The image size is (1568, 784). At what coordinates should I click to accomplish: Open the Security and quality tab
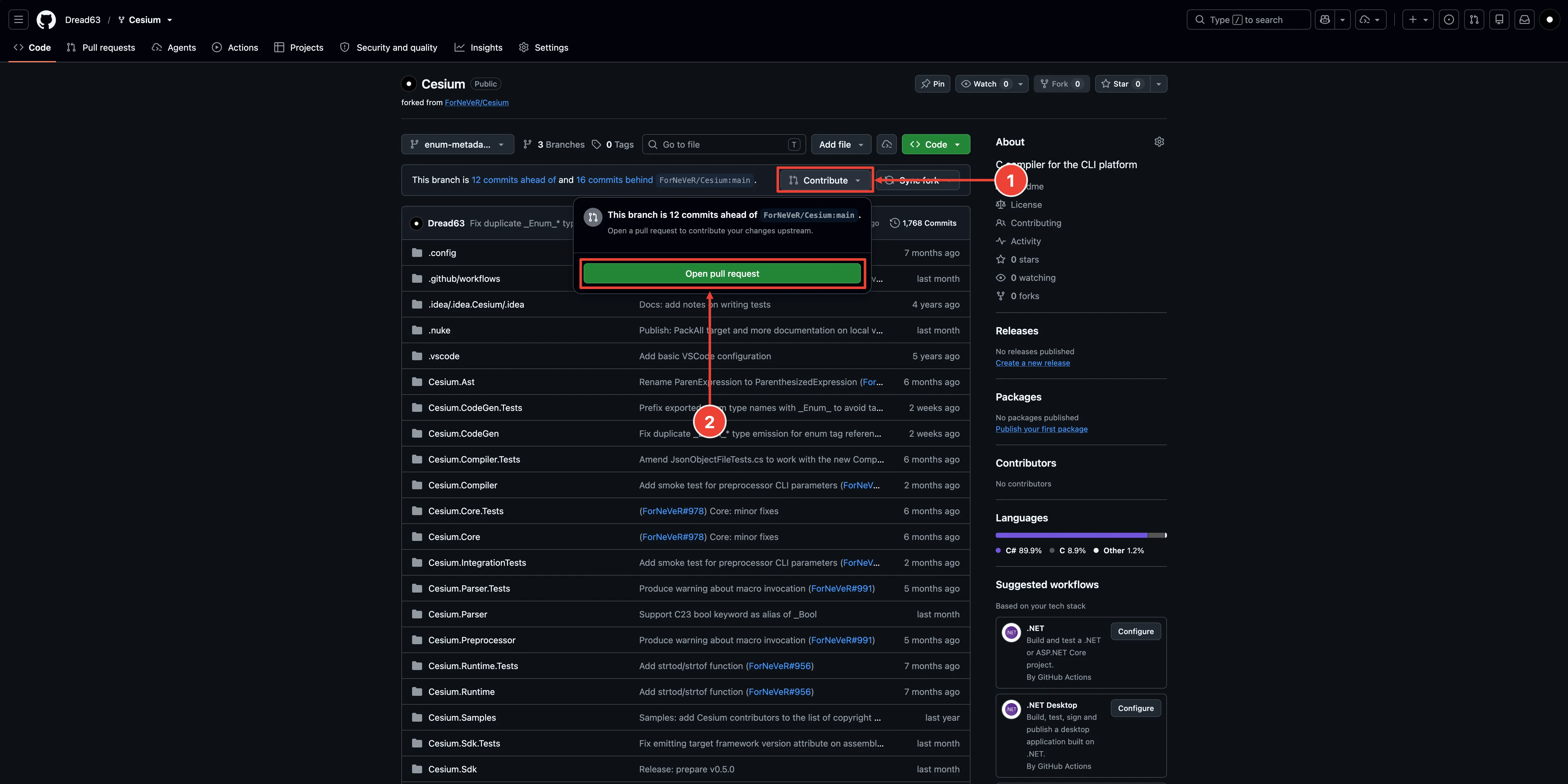pos(388,48)
